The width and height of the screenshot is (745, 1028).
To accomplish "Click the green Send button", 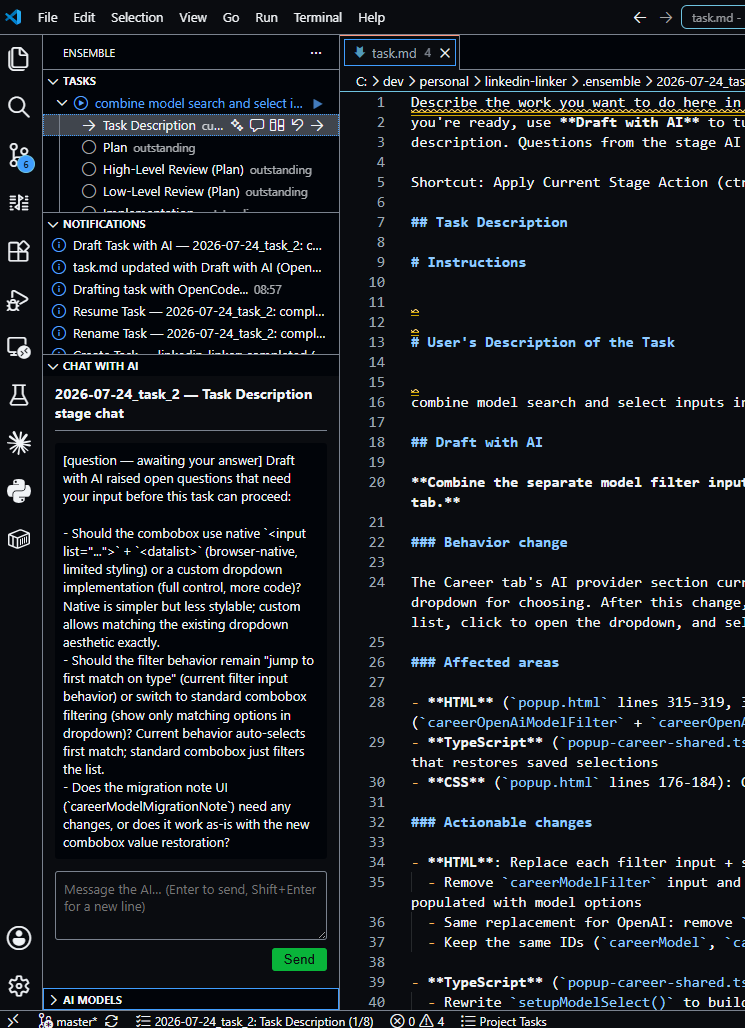I will [x=299, y=959].
